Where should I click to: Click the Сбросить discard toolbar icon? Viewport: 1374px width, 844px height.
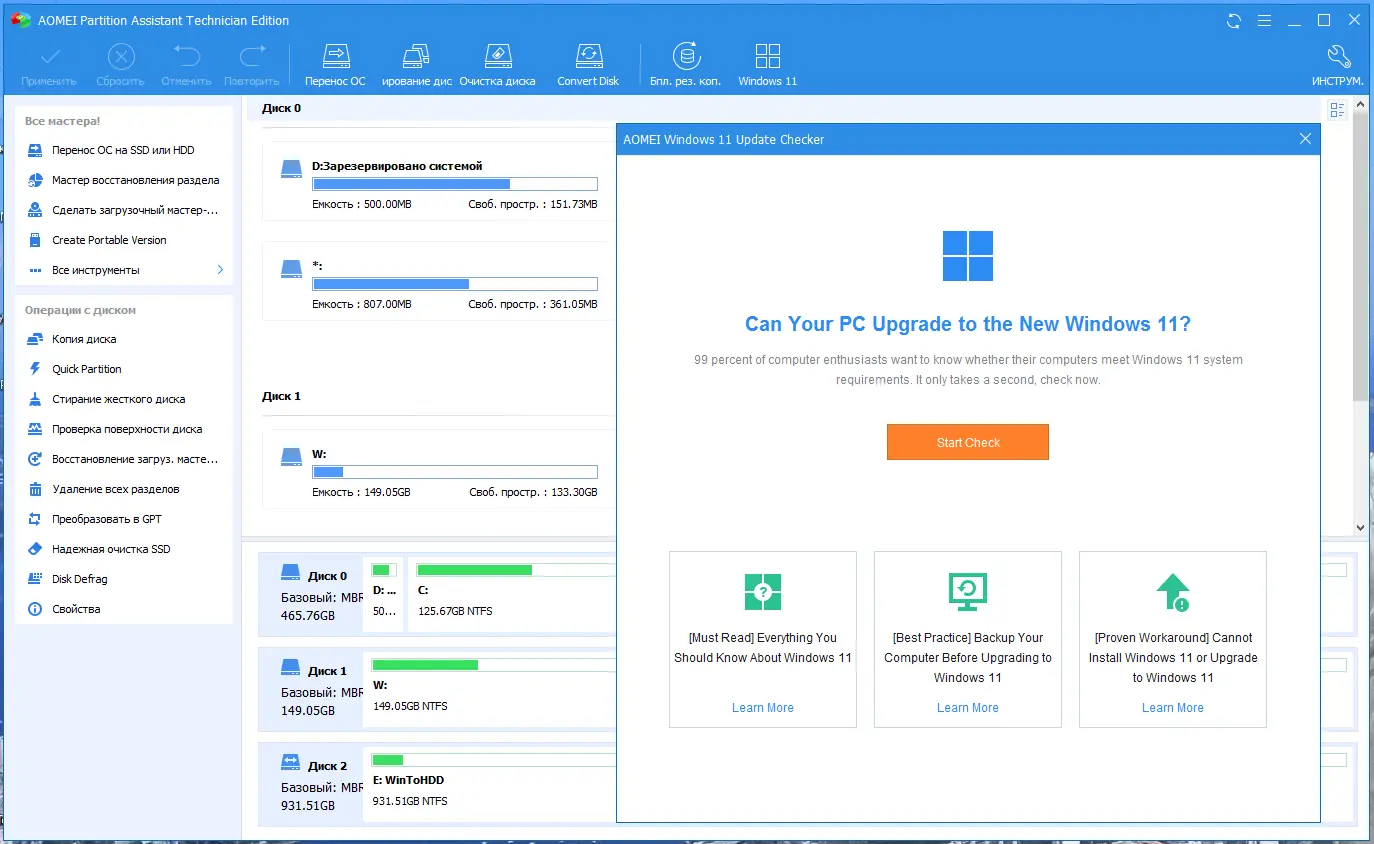121,56
